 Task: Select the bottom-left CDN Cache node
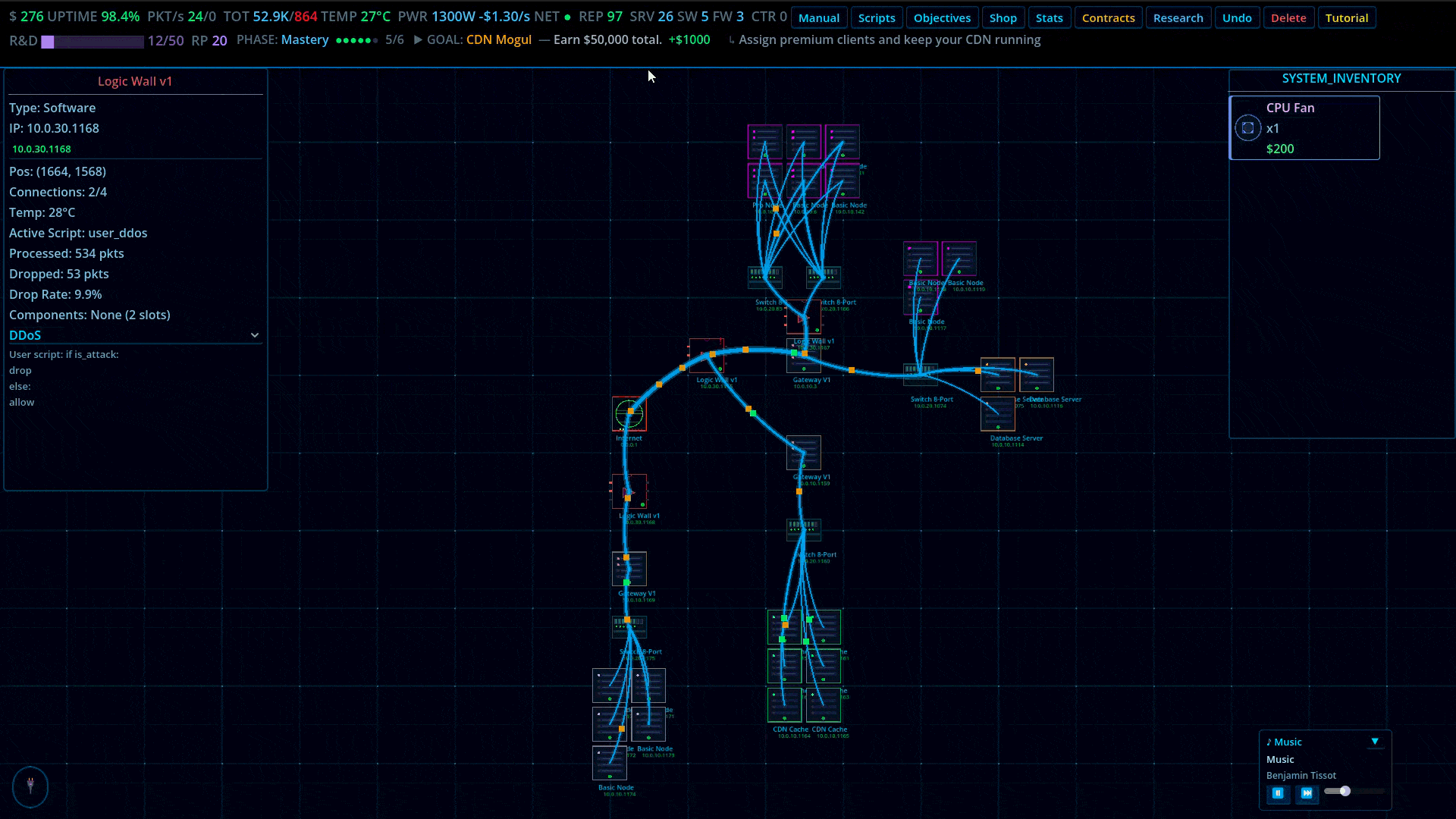point(784,705)
